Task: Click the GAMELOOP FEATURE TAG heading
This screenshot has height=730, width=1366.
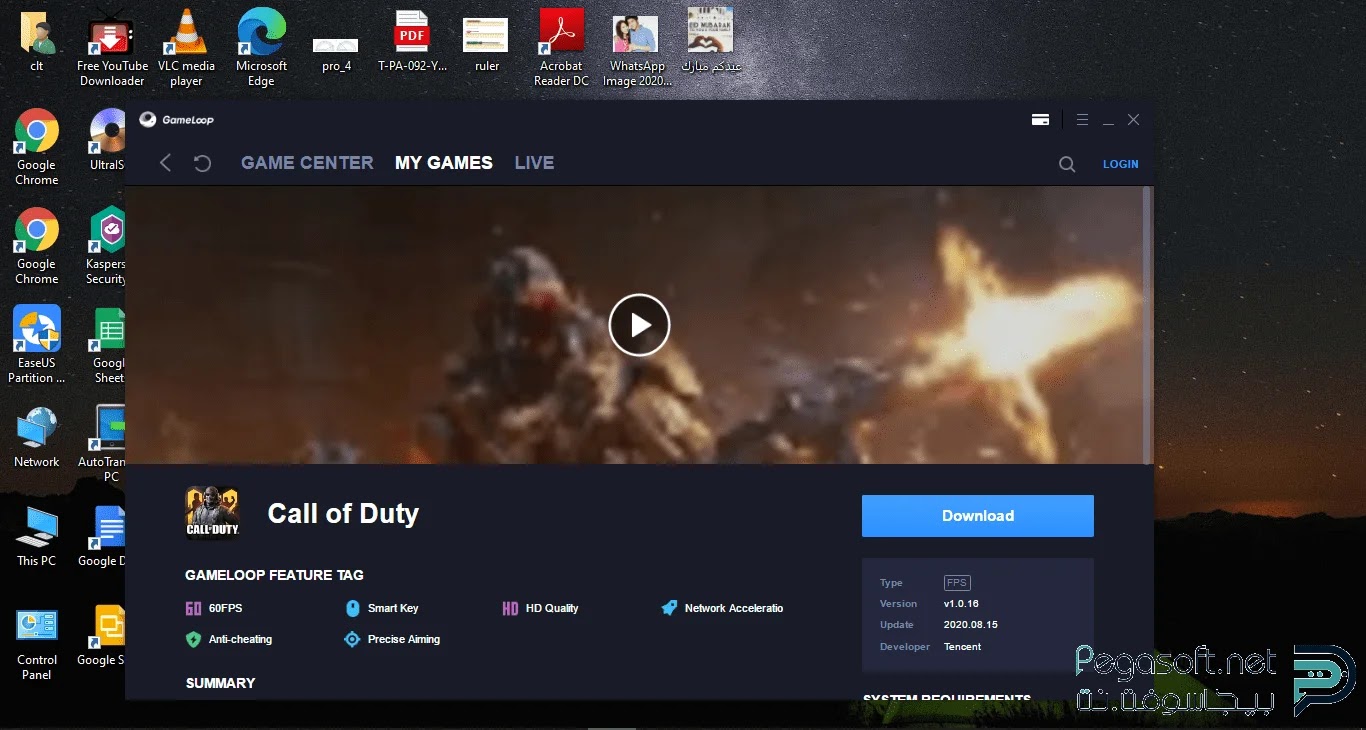Action: (x=274, y=575)
